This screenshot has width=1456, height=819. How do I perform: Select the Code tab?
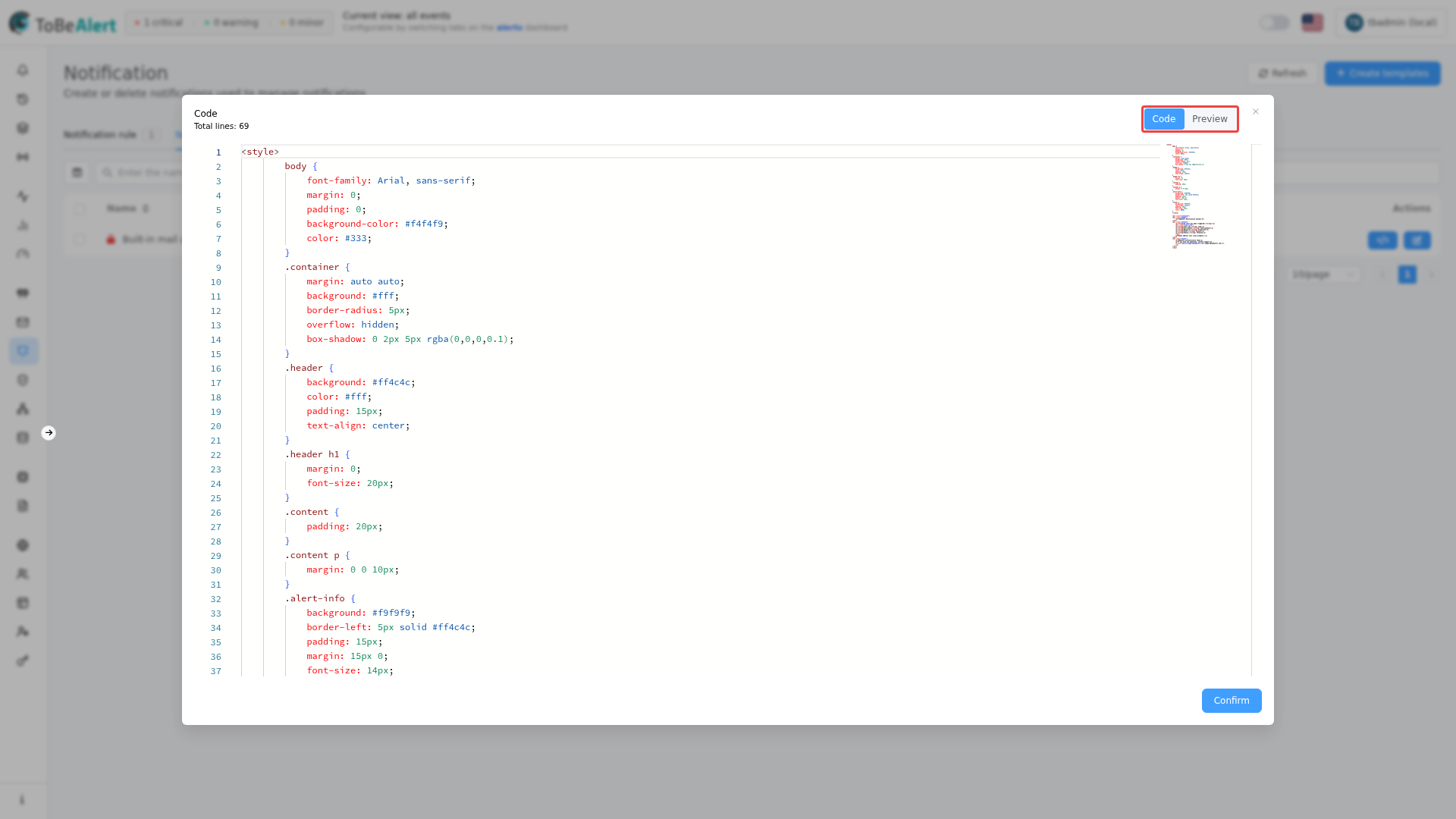[1163, 119]
